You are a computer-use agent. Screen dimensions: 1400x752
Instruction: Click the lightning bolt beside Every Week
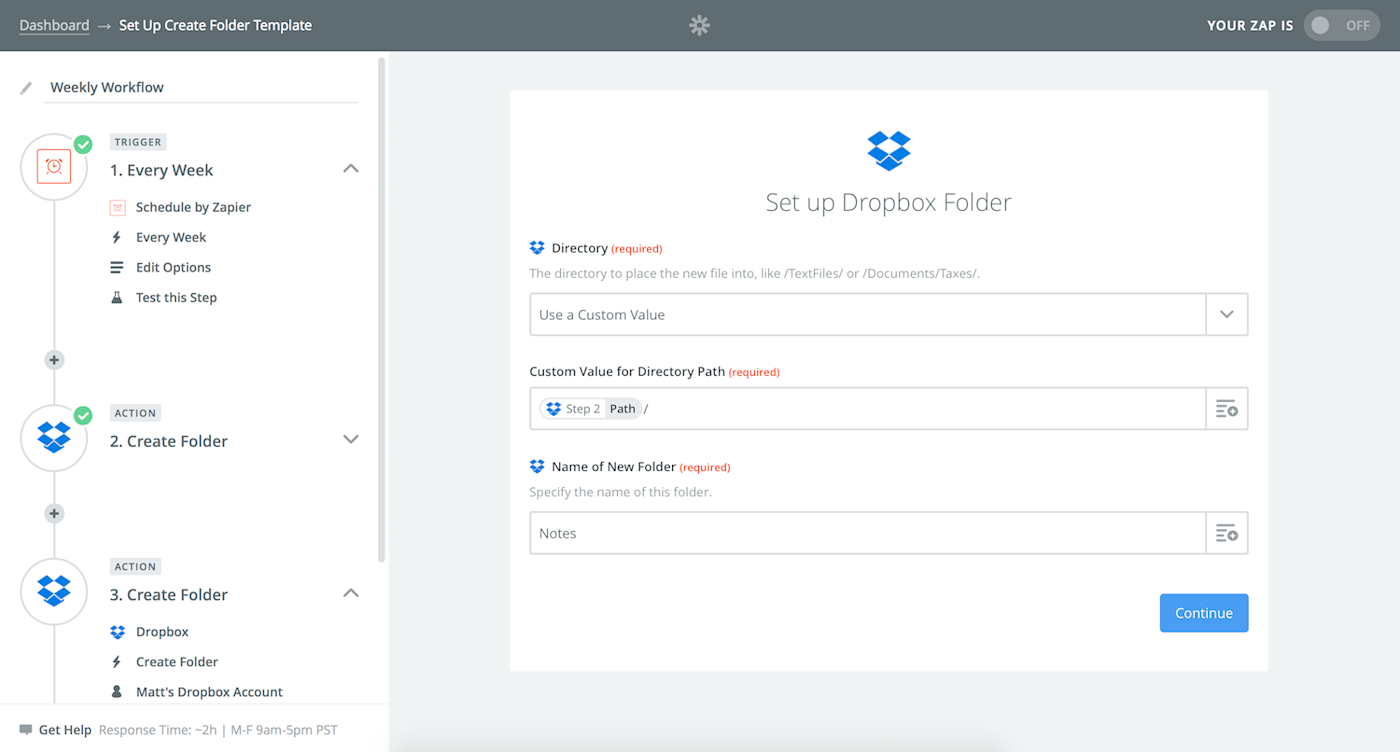pos(118,237)
